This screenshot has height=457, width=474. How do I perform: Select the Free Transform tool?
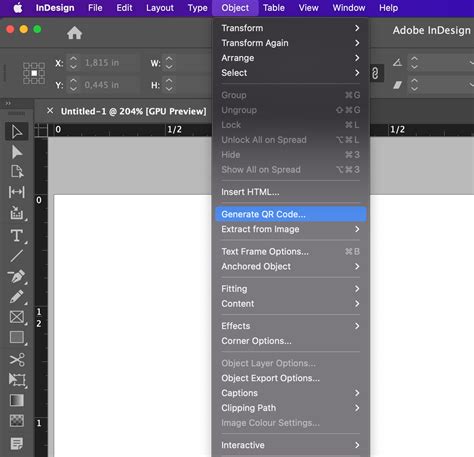click(x=17, y=380)
